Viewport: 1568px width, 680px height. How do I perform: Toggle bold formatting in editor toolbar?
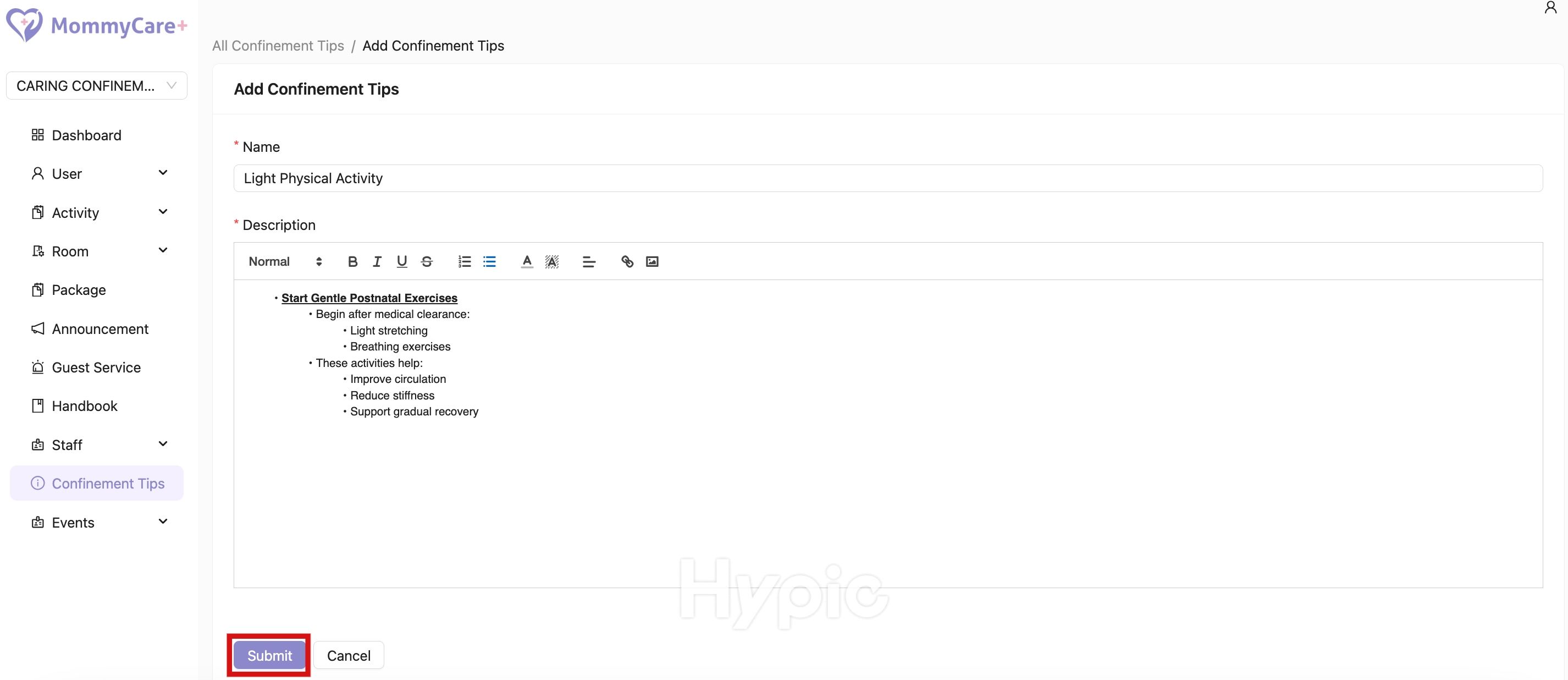click(352, 261)
